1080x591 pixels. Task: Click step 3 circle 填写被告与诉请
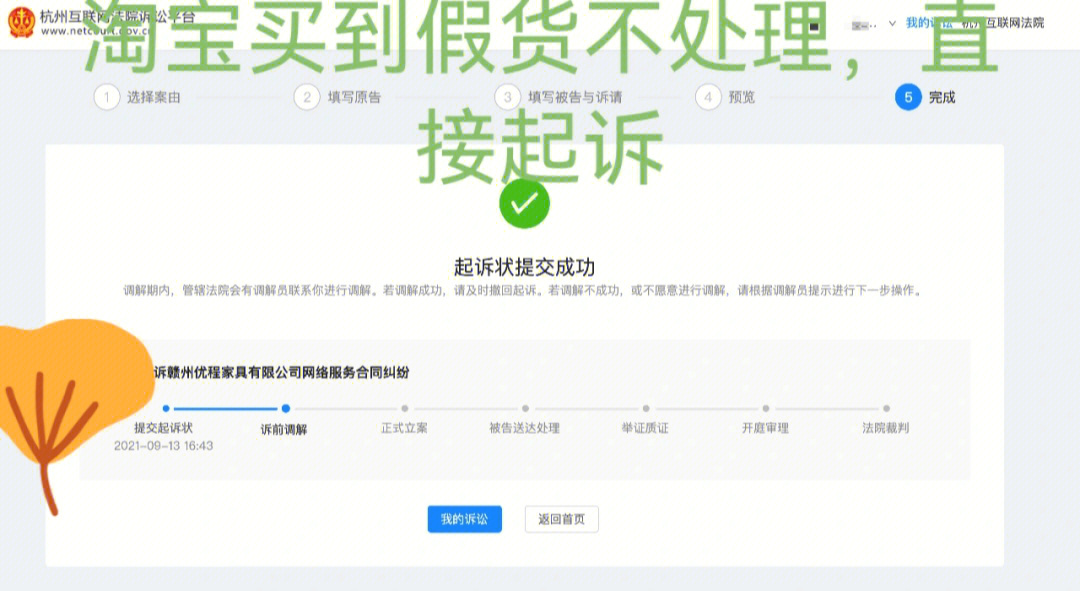coord(508,97)
